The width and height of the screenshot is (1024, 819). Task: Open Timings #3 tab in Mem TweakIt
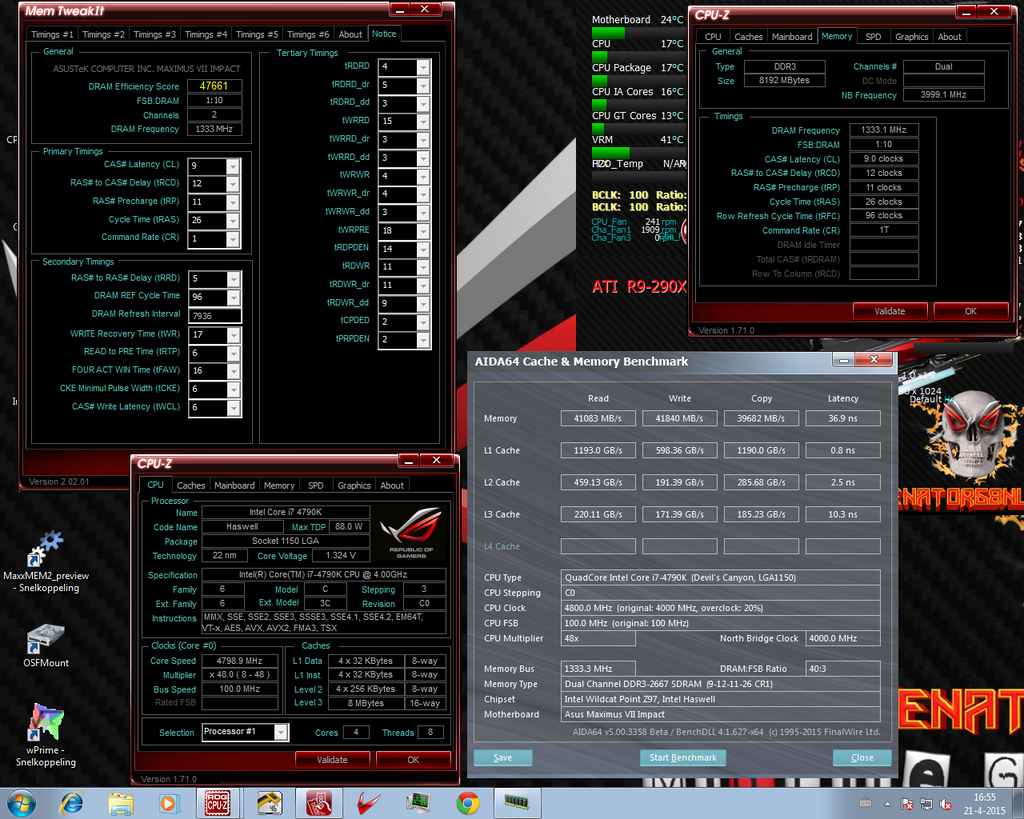click(154, 35)
